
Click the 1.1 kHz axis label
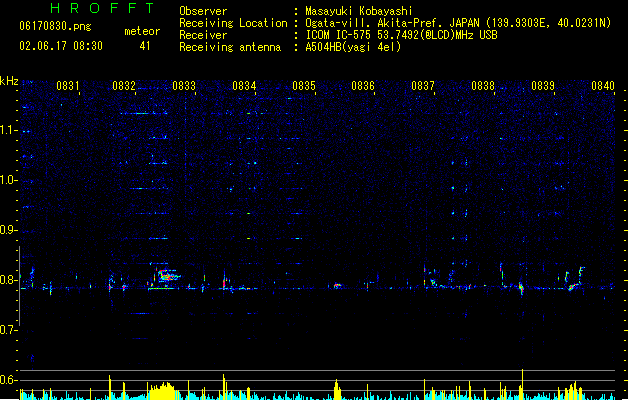point(8,130)
